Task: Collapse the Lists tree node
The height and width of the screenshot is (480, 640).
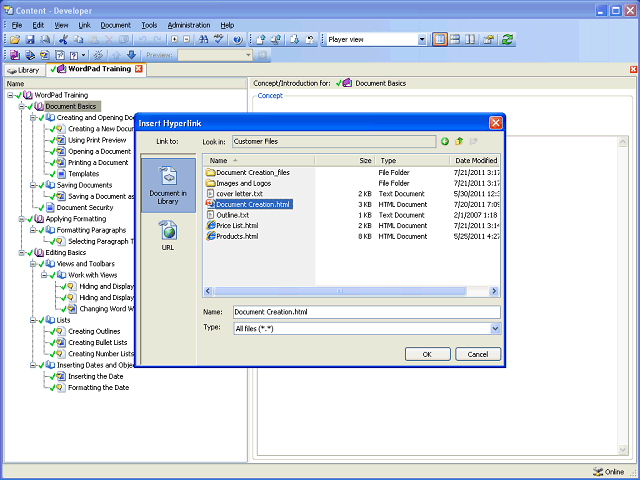Action: point(33,320)
